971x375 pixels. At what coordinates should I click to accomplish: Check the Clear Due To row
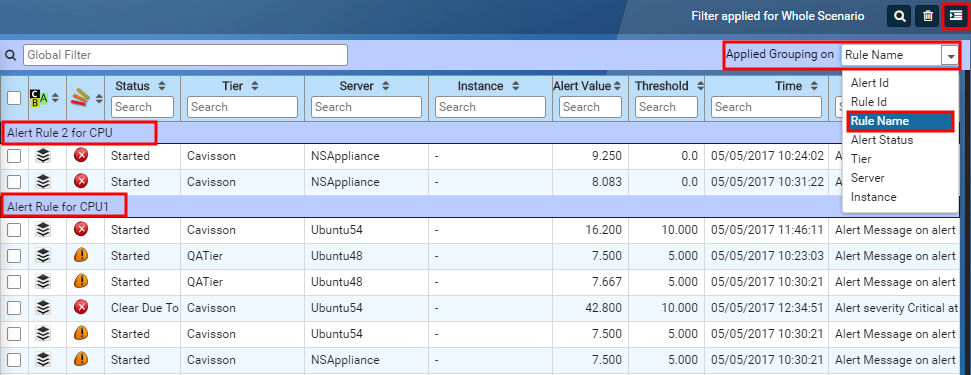pyautogui.click(x=14, y=307)
